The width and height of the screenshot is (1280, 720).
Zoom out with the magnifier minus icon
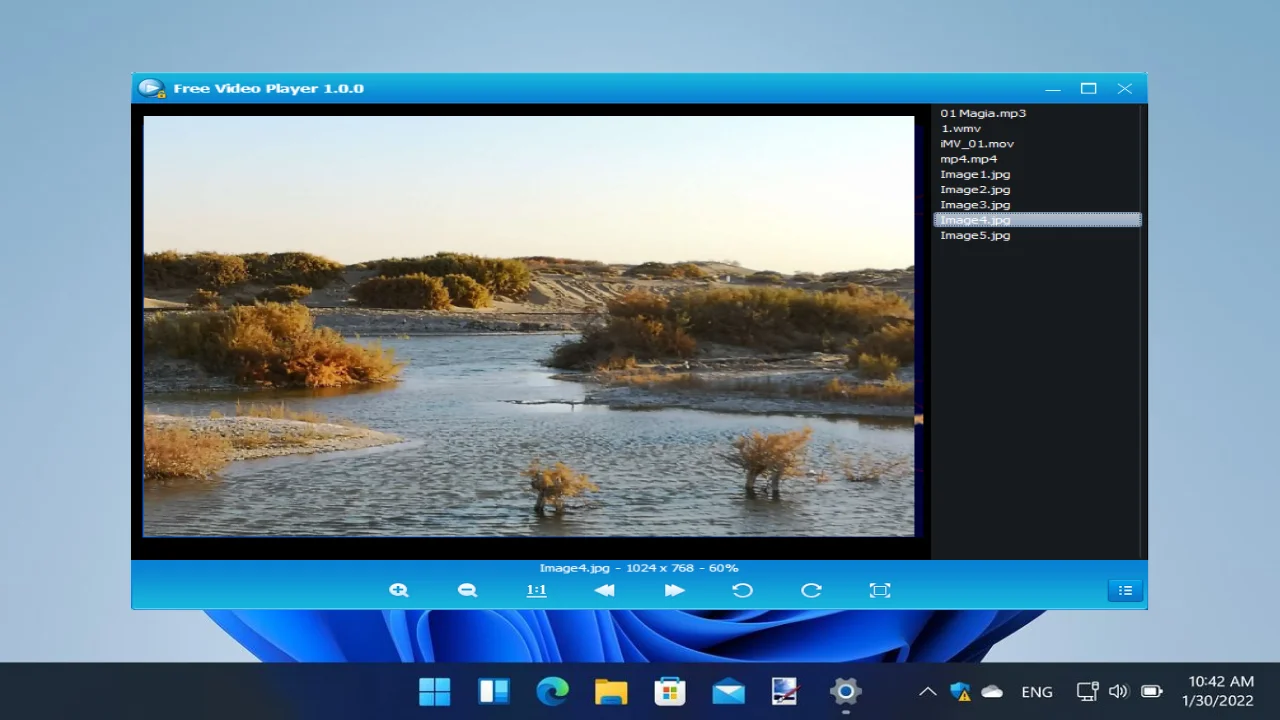(x=467, y=590)
